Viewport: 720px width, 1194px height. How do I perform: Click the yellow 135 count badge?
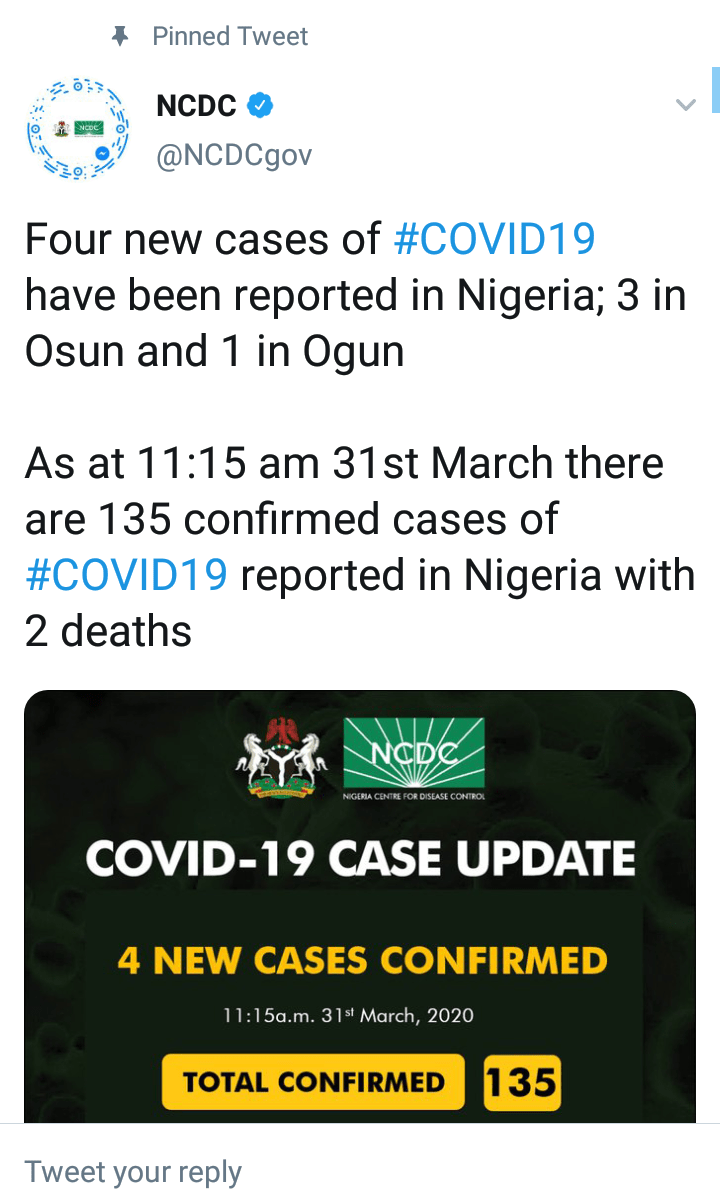pyautogui.click(x=521, y=1082)
